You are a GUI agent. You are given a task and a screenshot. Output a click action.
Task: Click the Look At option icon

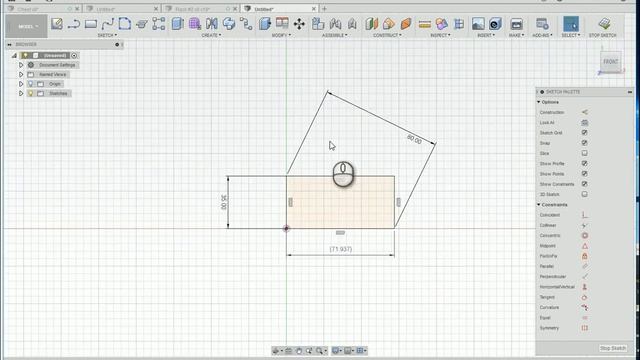tap(584, 122)
